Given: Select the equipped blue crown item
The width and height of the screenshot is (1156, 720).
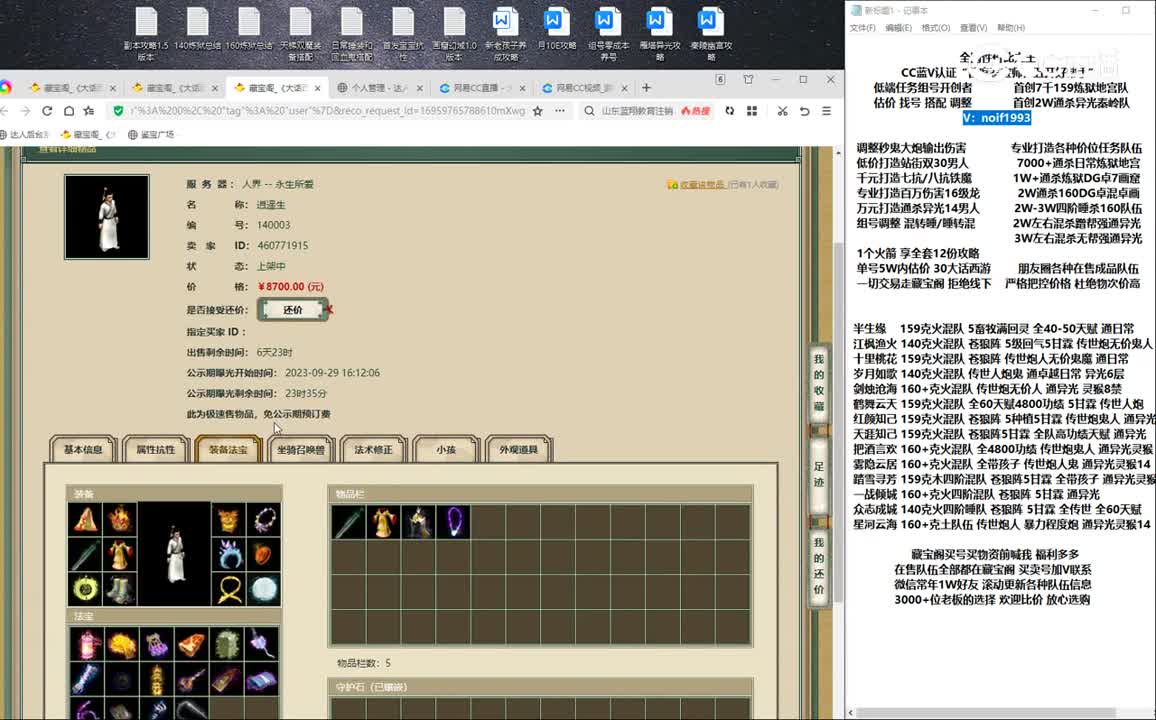Looking at the screenshot, I should pyautogui.click(x=229, y=554).
